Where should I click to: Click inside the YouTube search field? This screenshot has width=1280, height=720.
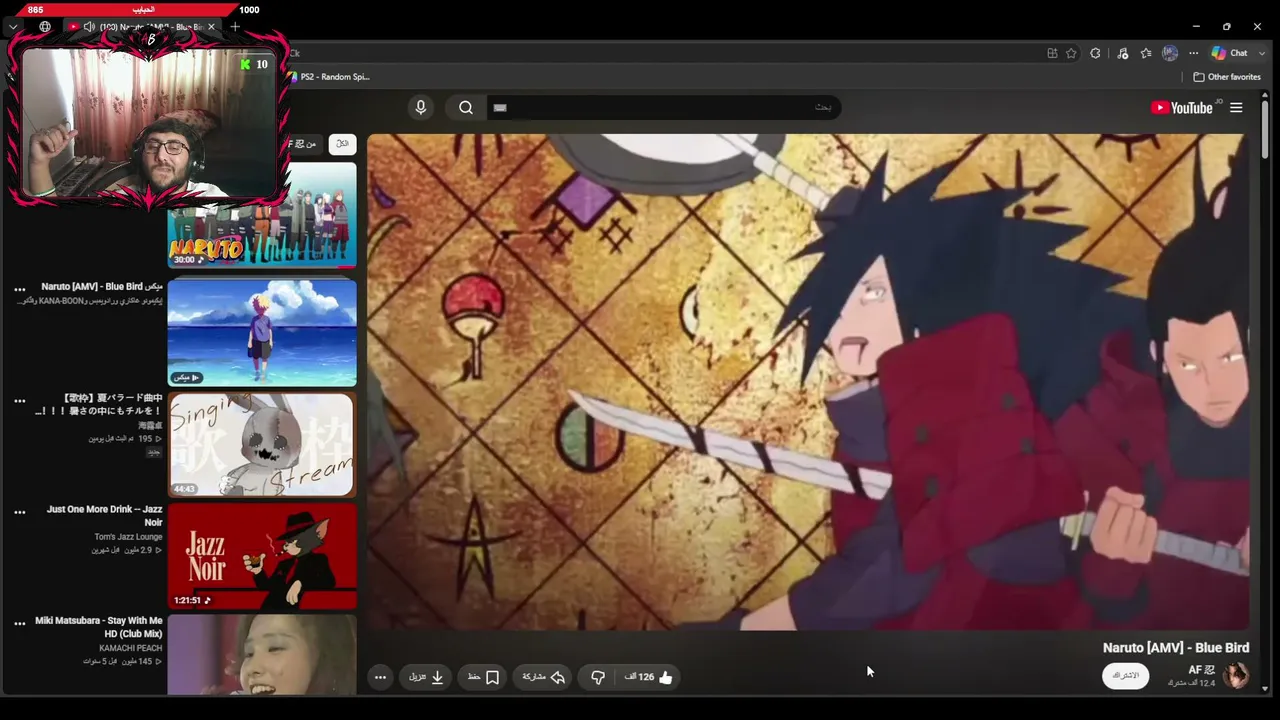click(x=664, y=107)
